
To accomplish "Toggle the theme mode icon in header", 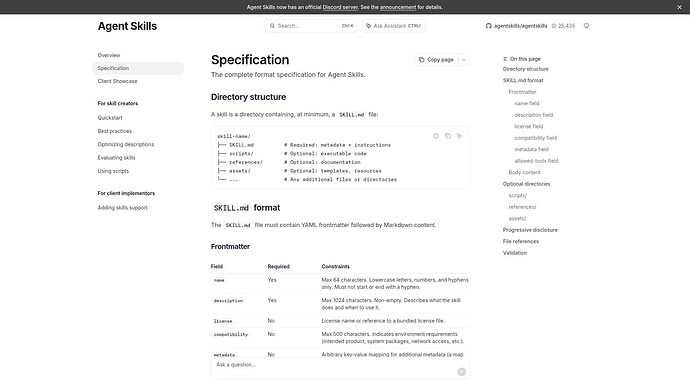I will pyautogui.click(x=586, y=26).
